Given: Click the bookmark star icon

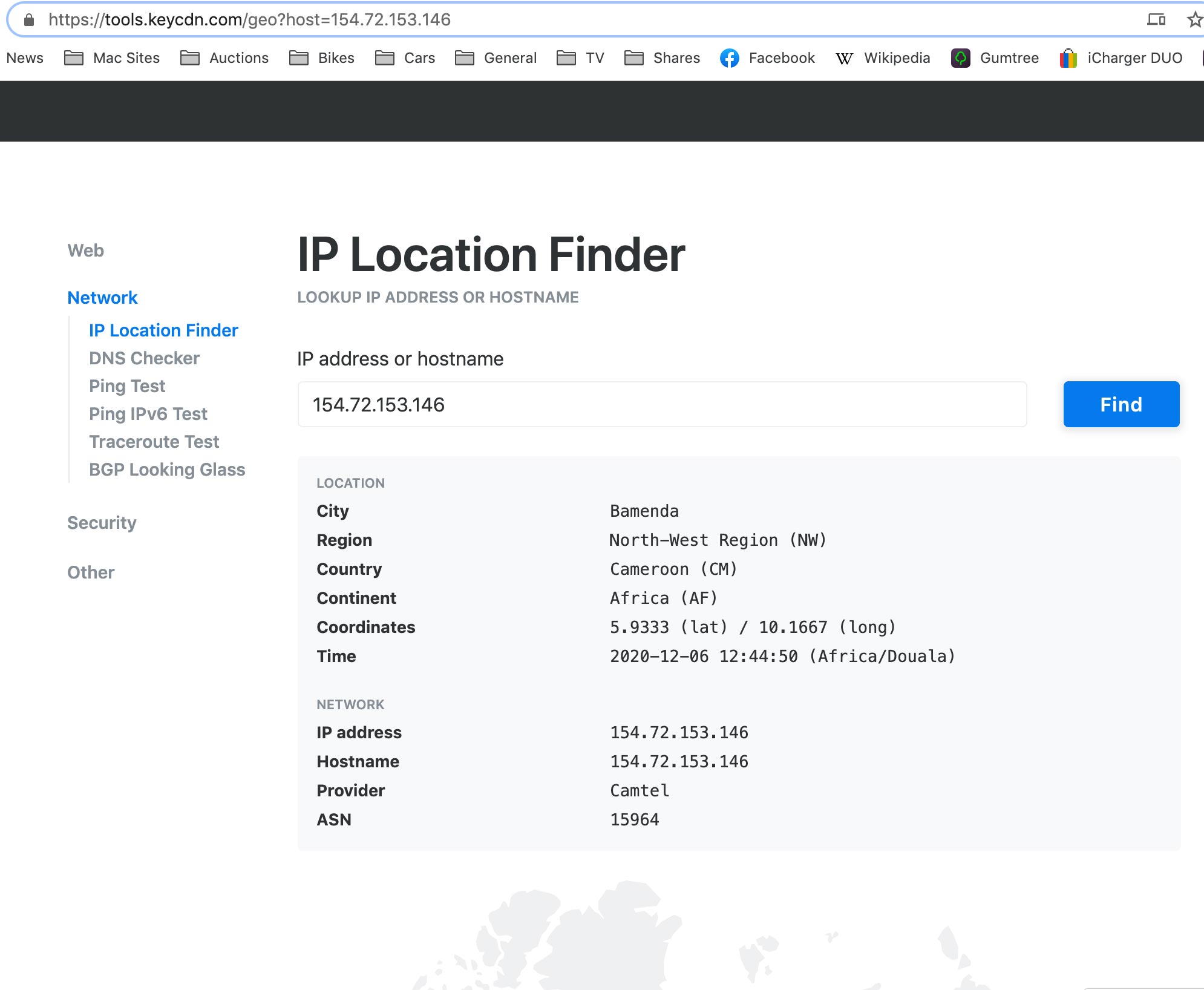Looking at the screenshot, I should click(x=1194, y=20).
